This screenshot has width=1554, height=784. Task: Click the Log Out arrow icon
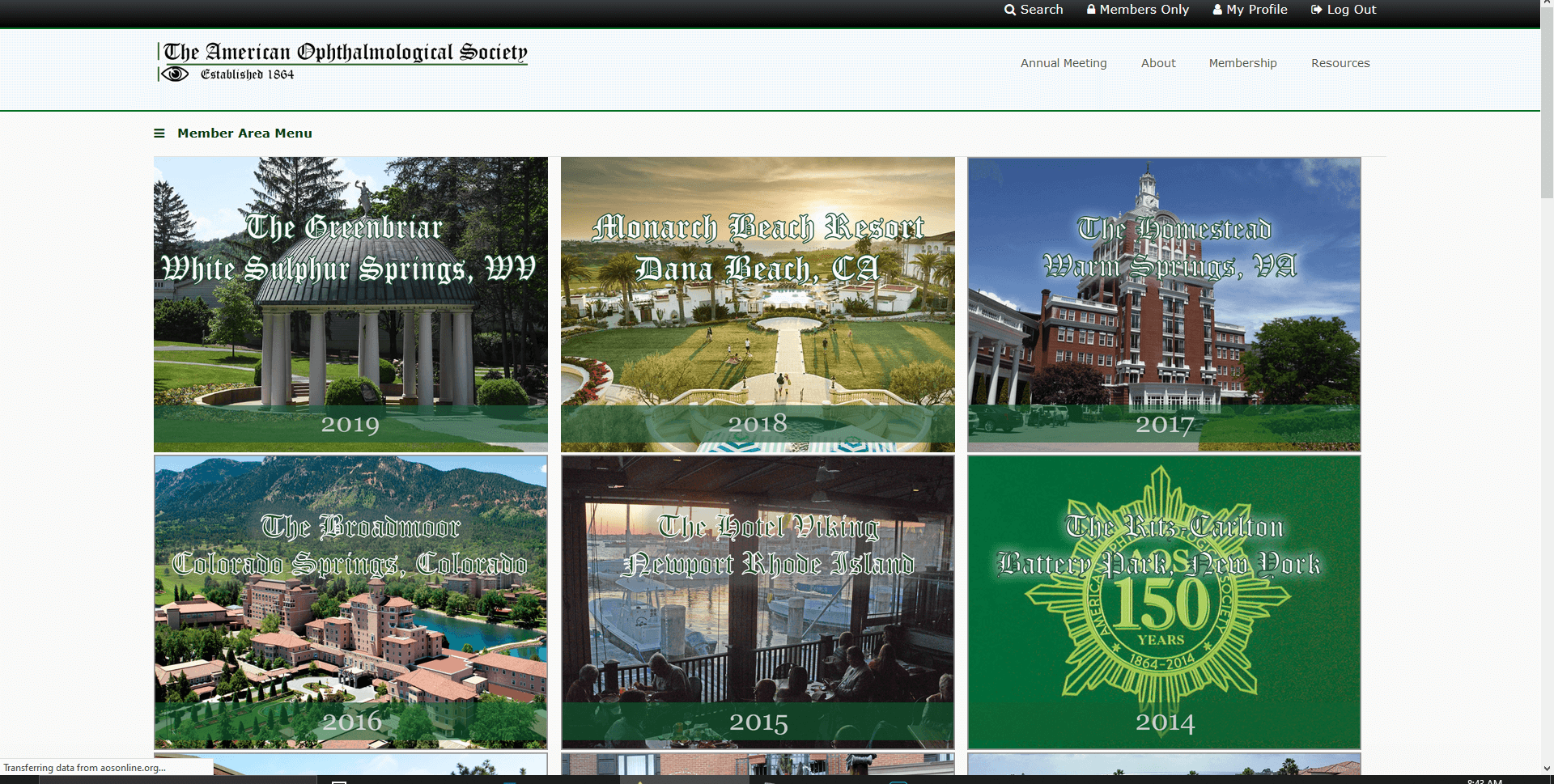(1317, 10)
